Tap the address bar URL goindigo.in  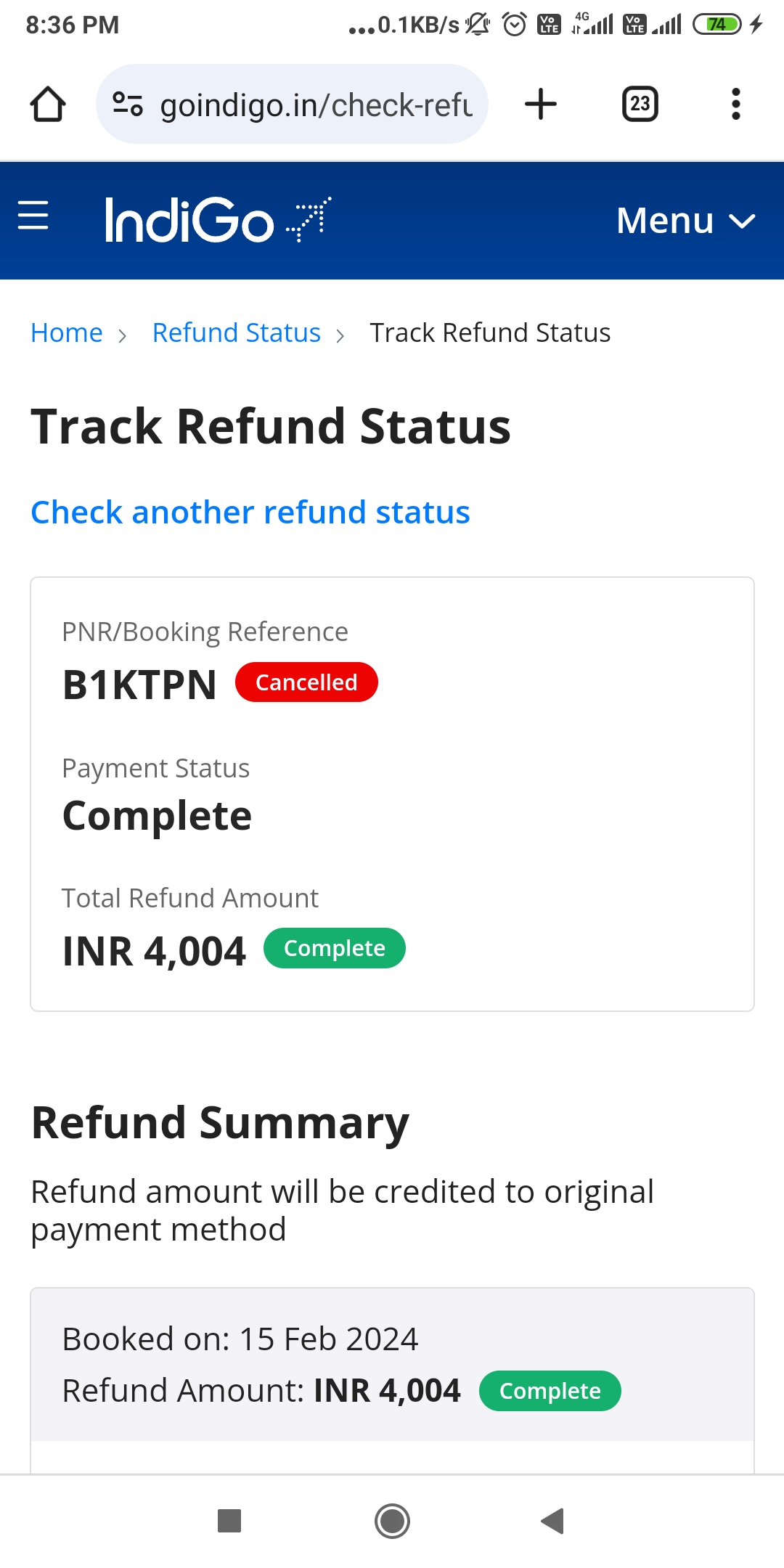(x=317, y=105)
